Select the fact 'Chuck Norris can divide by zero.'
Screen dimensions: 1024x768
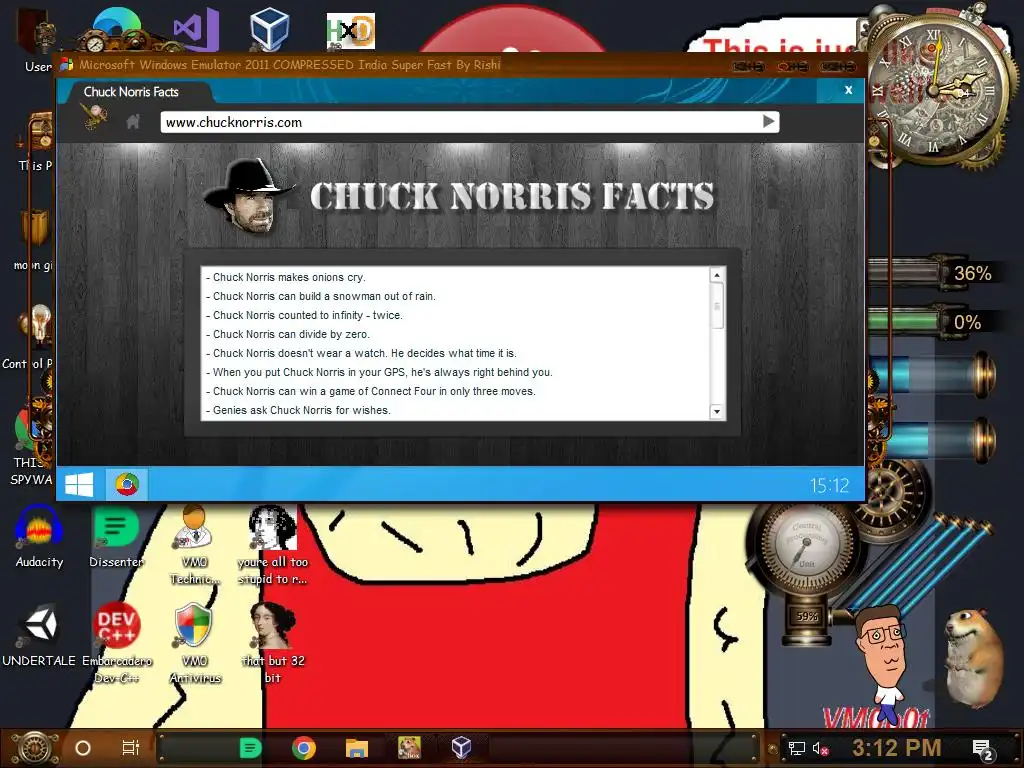coord(287,334)
